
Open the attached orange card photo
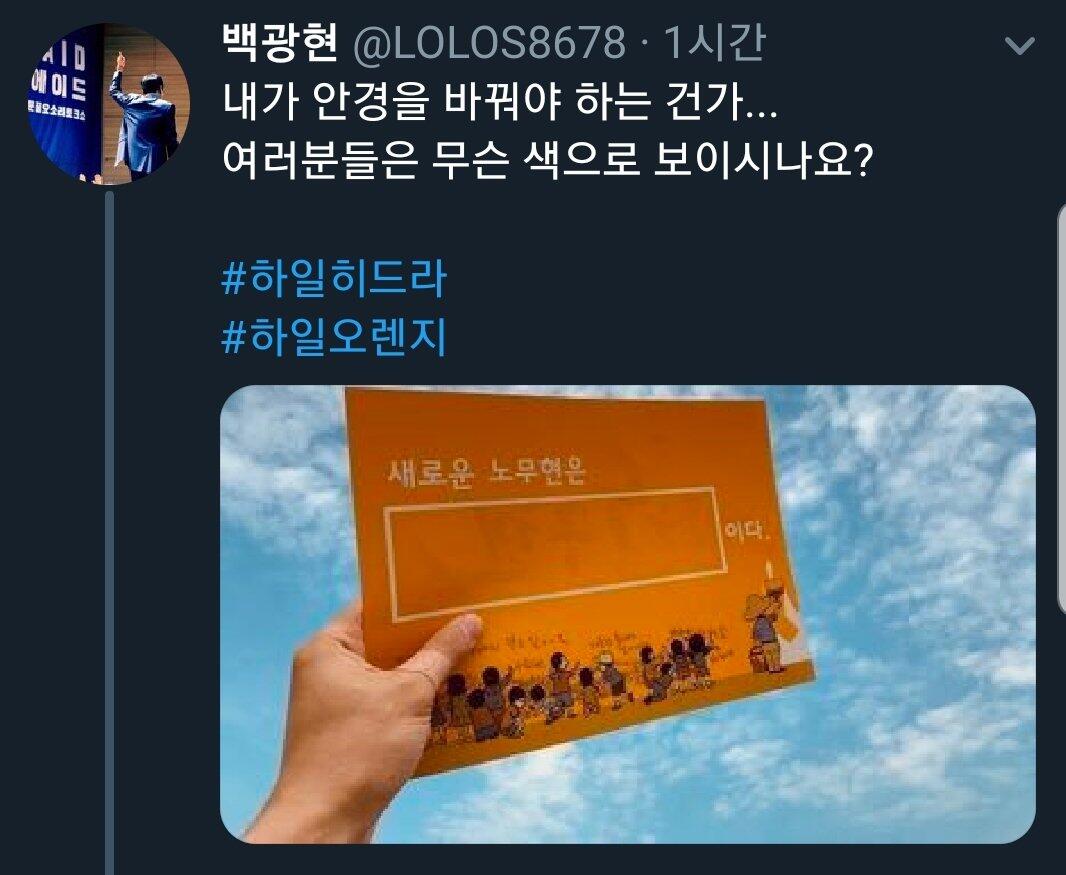click(x=627, y=614)
